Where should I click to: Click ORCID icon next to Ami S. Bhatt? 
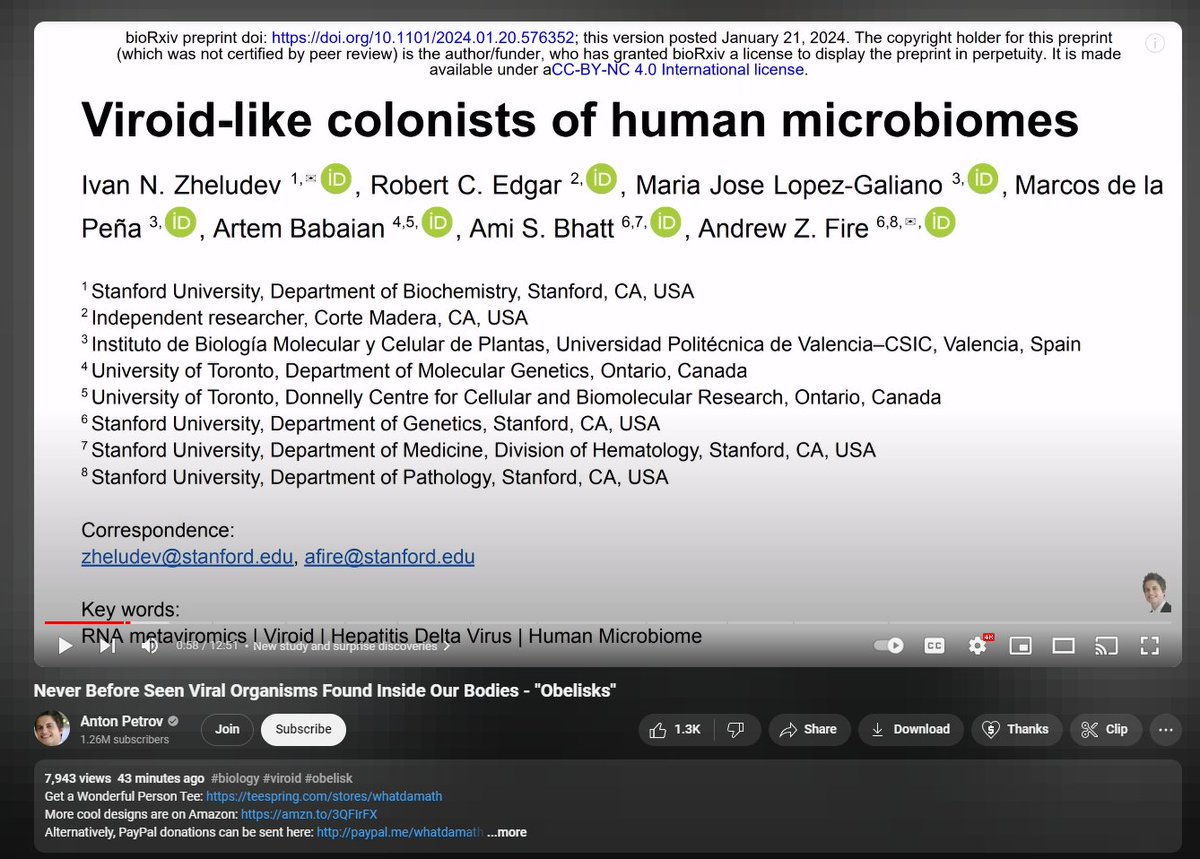click(665, 222)
